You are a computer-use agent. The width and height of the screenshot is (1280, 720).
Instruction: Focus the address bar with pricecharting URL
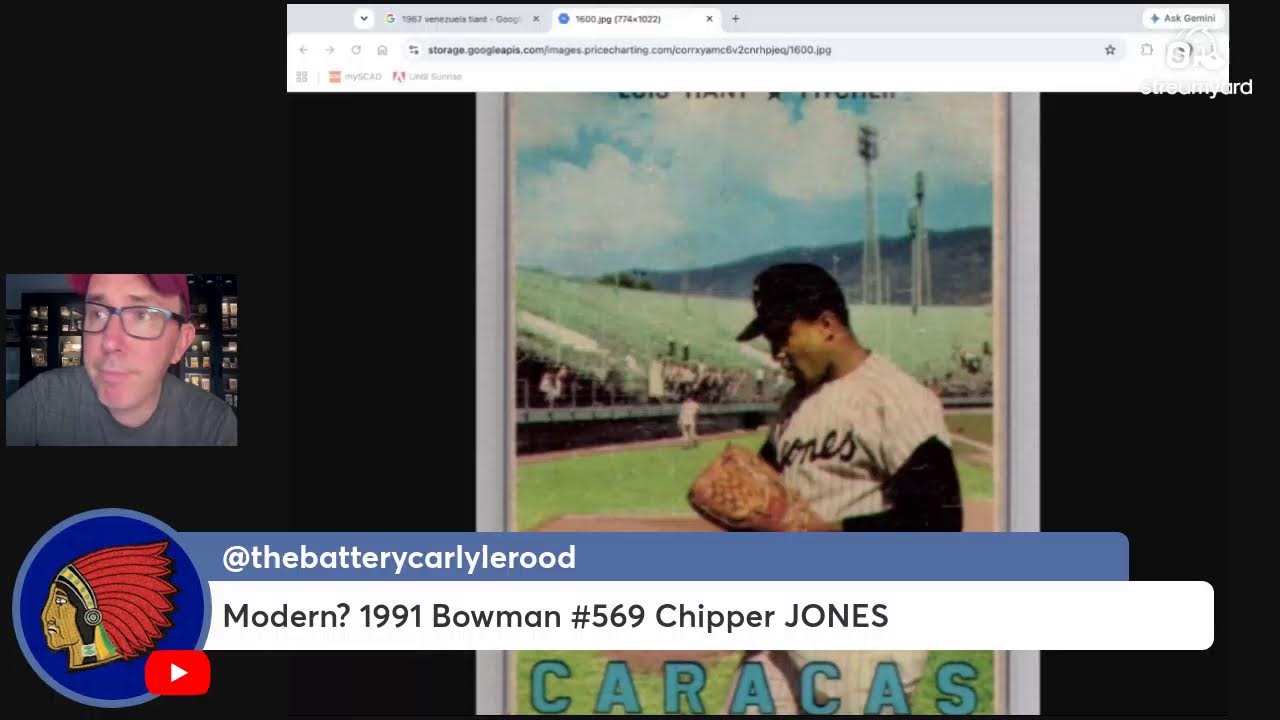pyautogui.click(x=762, y=49)
